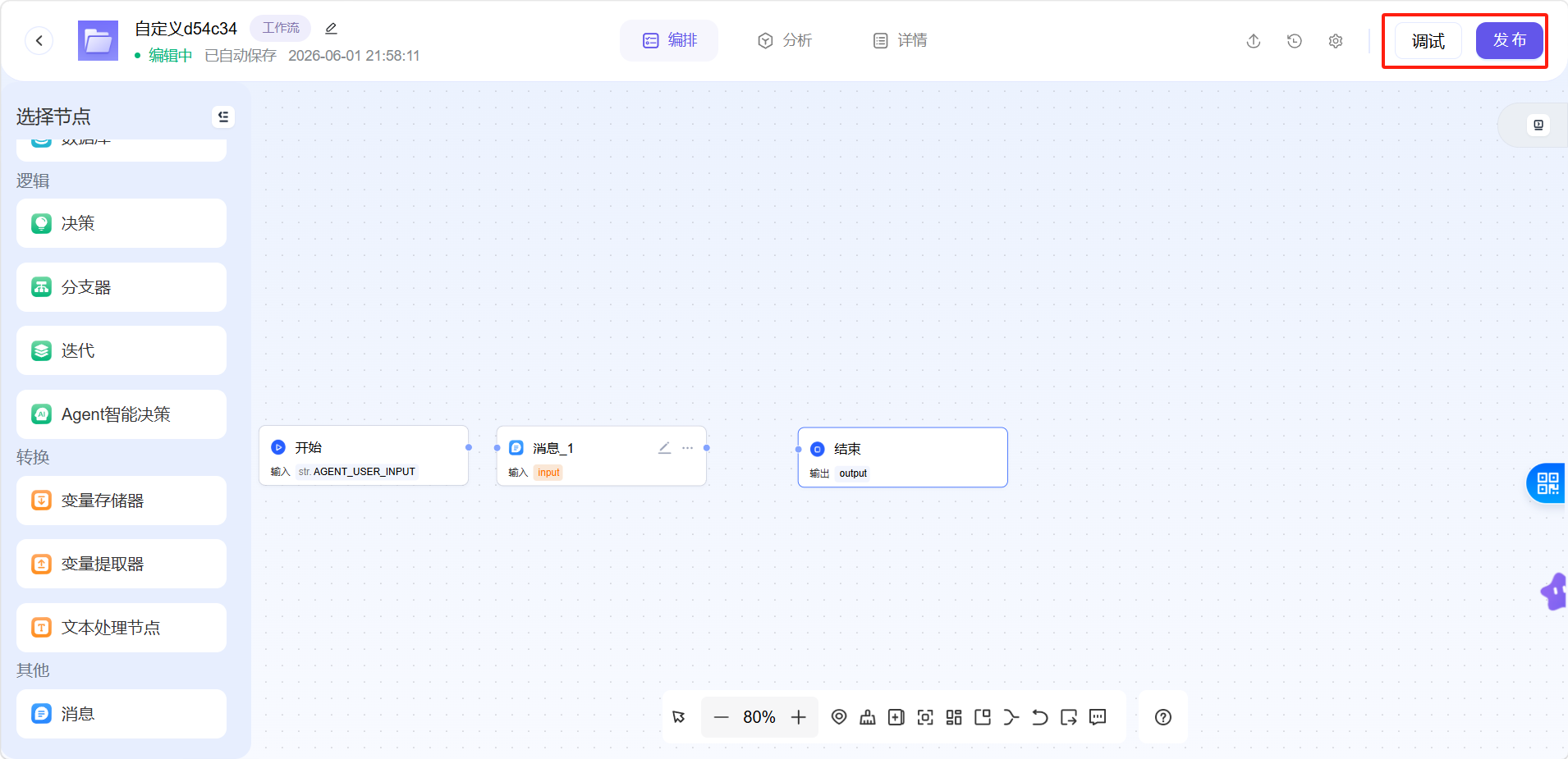Click the orange 文本处理节点 icon

[x=41, y=628]
